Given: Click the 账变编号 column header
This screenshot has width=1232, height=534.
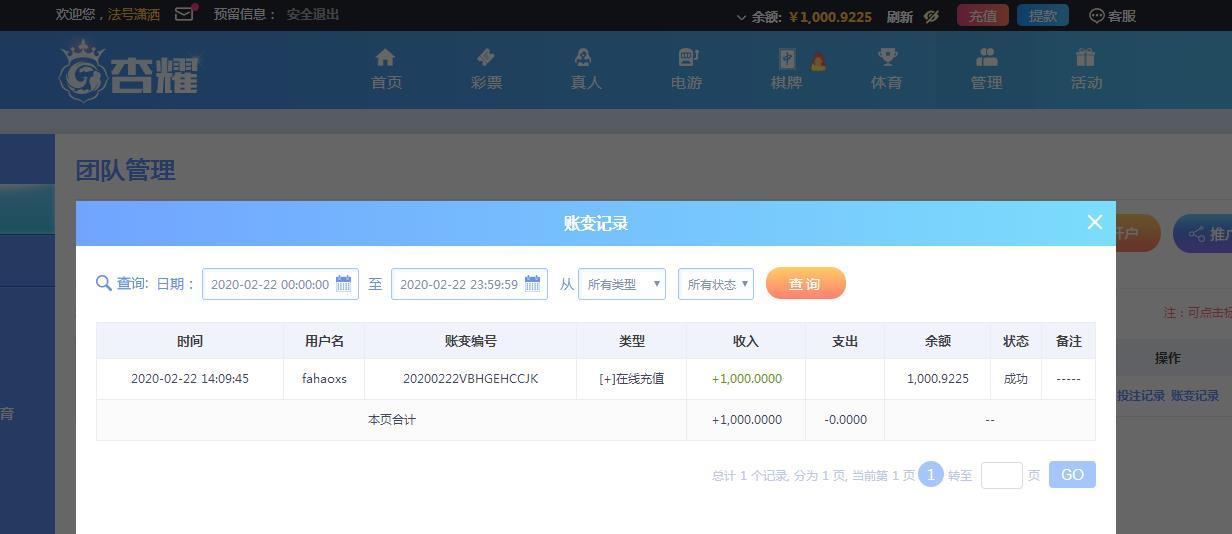Looking at the screenshot, I should [x=471, y=341].
